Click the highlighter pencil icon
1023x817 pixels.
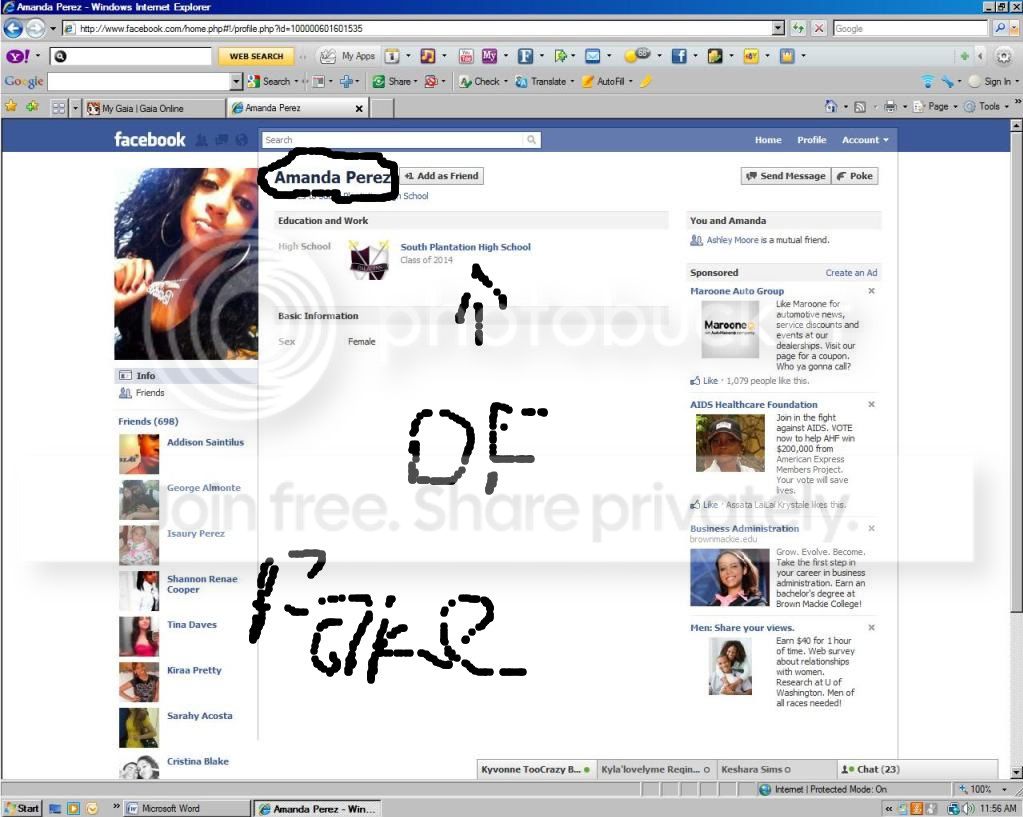pos(645,82)
